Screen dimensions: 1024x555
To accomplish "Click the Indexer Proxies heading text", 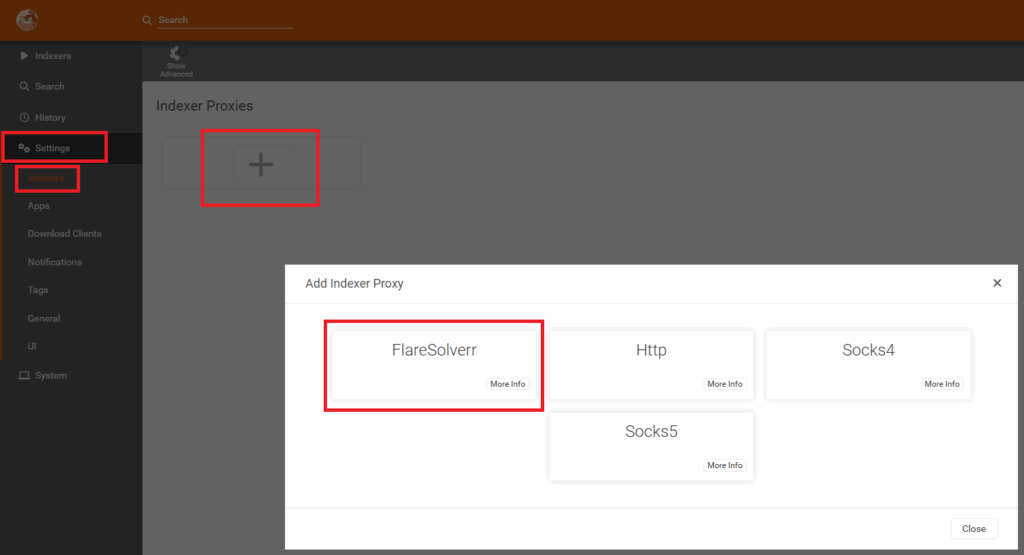I will (204, 106).
